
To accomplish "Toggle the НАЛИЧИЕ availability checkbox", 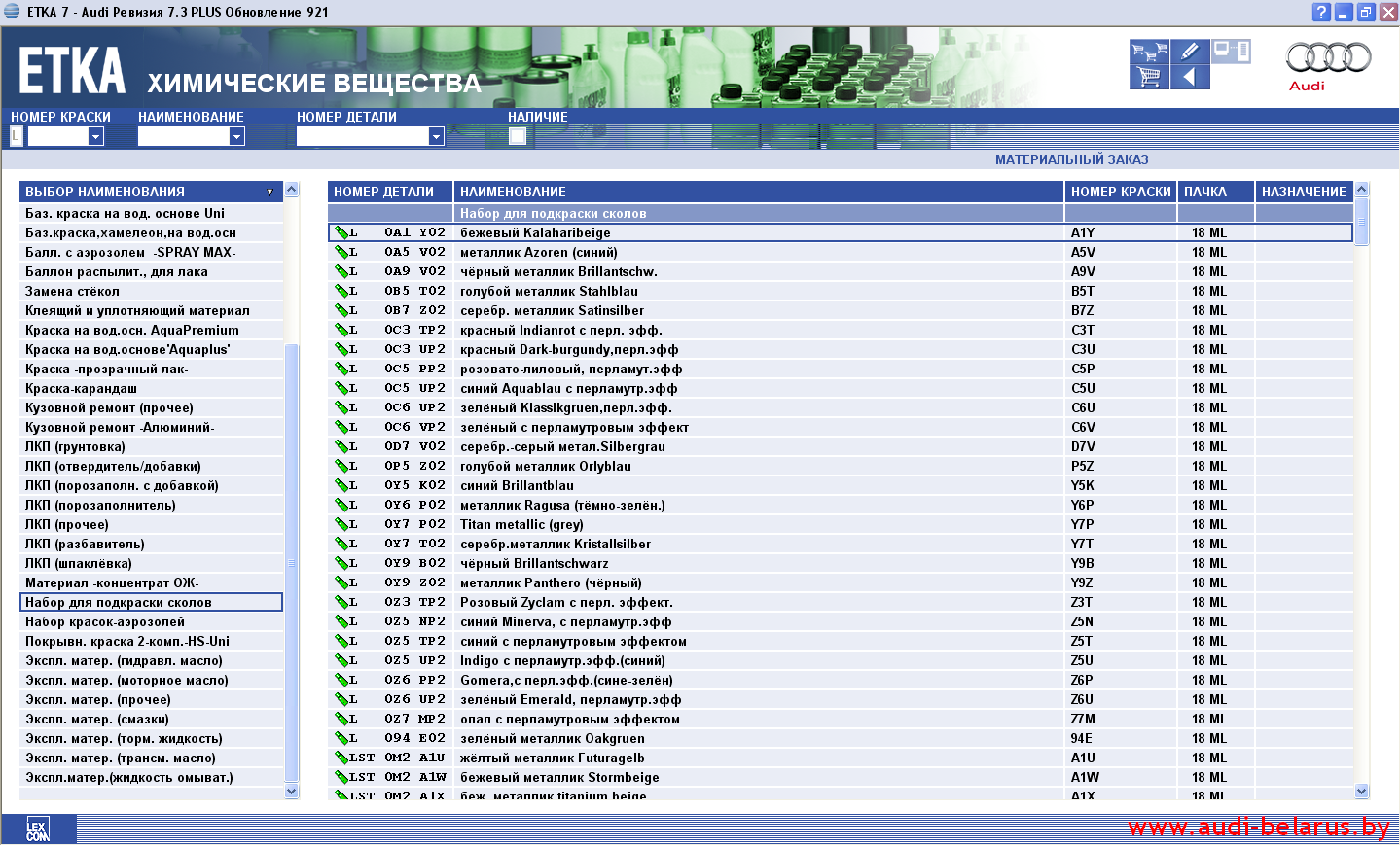I will tap(518, 136).
